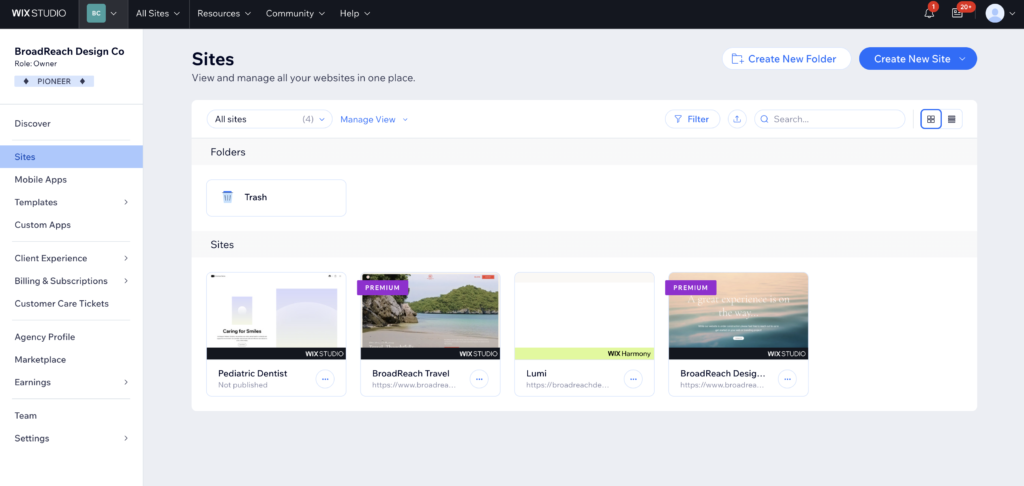Click the Pioneer badge

click(x=54, y=82)
